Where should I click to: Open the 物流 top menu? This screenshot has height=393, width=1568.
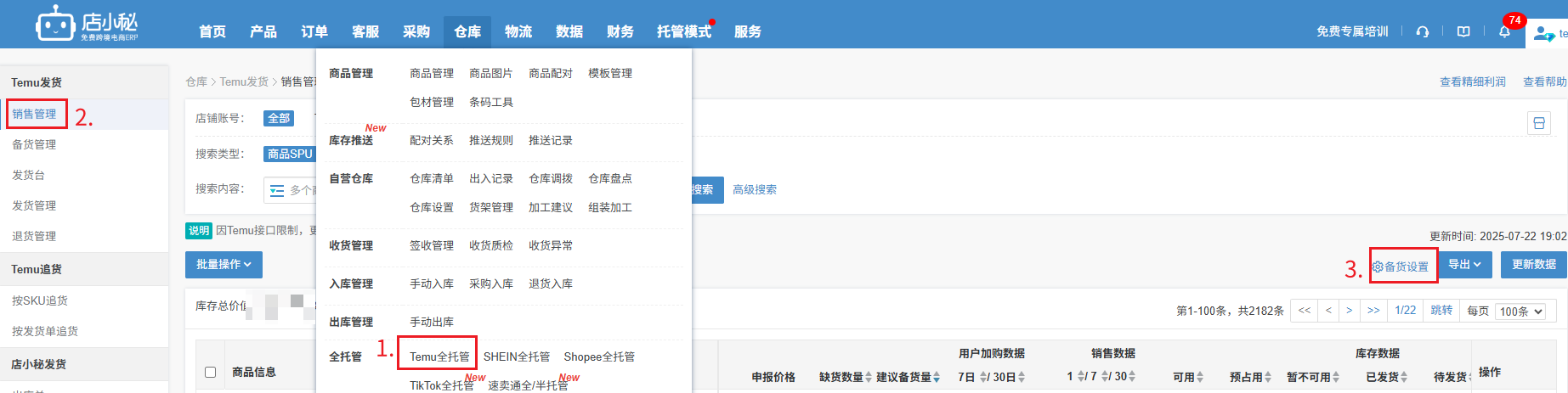518,31
